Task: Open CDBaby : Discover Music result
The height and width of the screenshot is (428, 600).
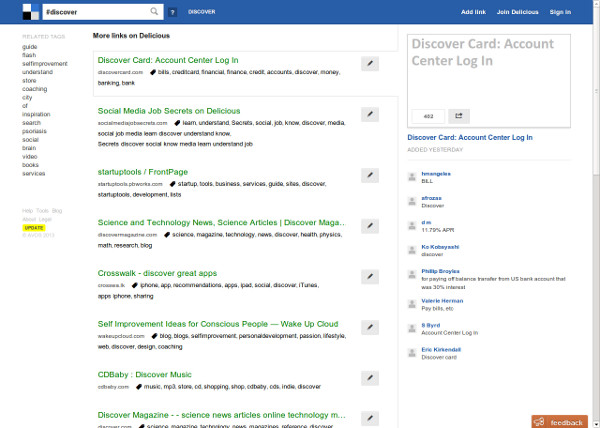Action: click(145, 374)
